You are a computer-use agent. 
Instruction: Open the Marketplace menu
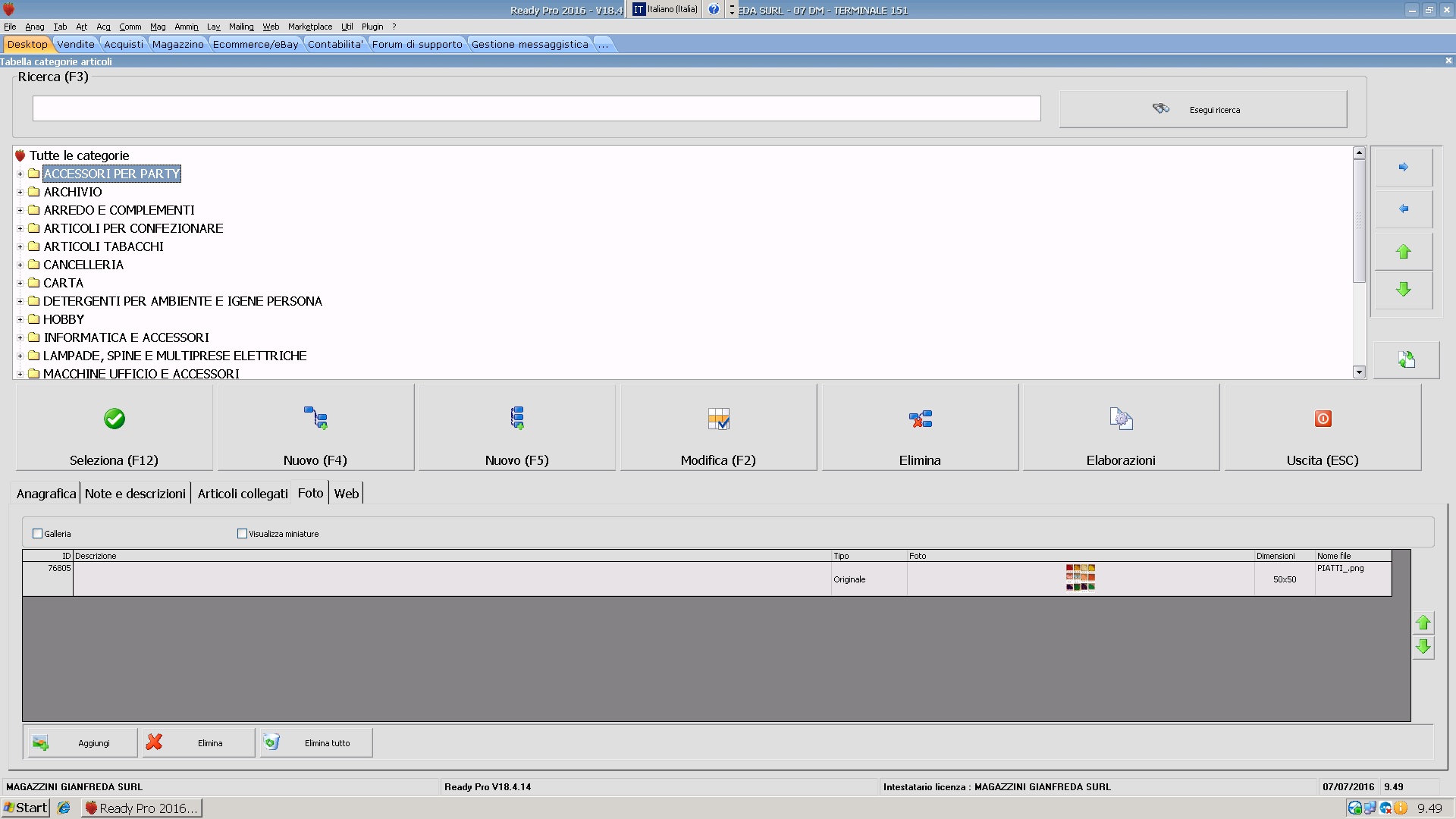(310, 27)
